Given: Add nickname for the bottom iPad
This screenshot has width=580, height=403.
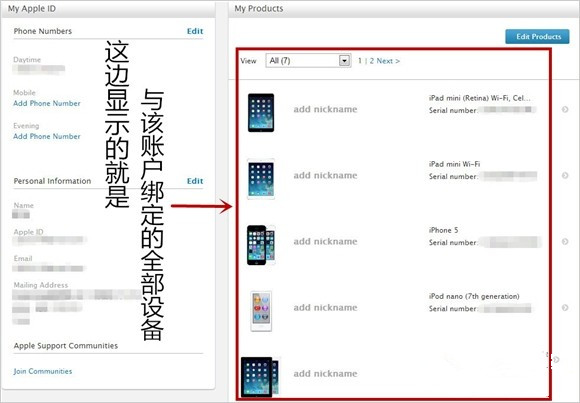Looking at the screenshot, I should click(x=326, y=373).
